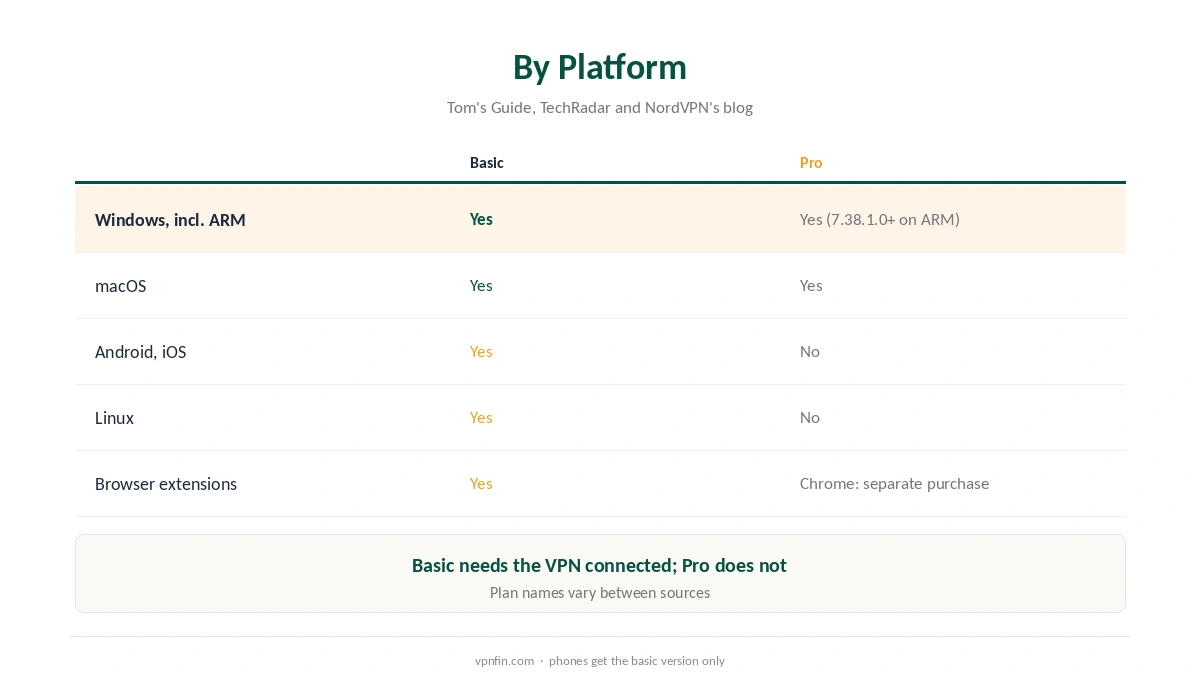The image size is (1200, 680).
Task: Select the 'Android, iOS' row label
Action: [x=140, y=352]
